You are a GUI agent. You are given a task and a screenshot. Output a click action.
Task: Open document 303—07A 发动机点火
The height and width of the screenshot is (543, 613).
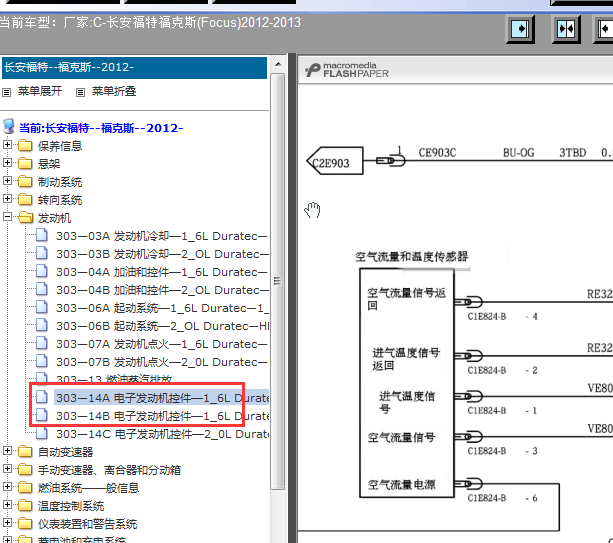click(162, 344)
